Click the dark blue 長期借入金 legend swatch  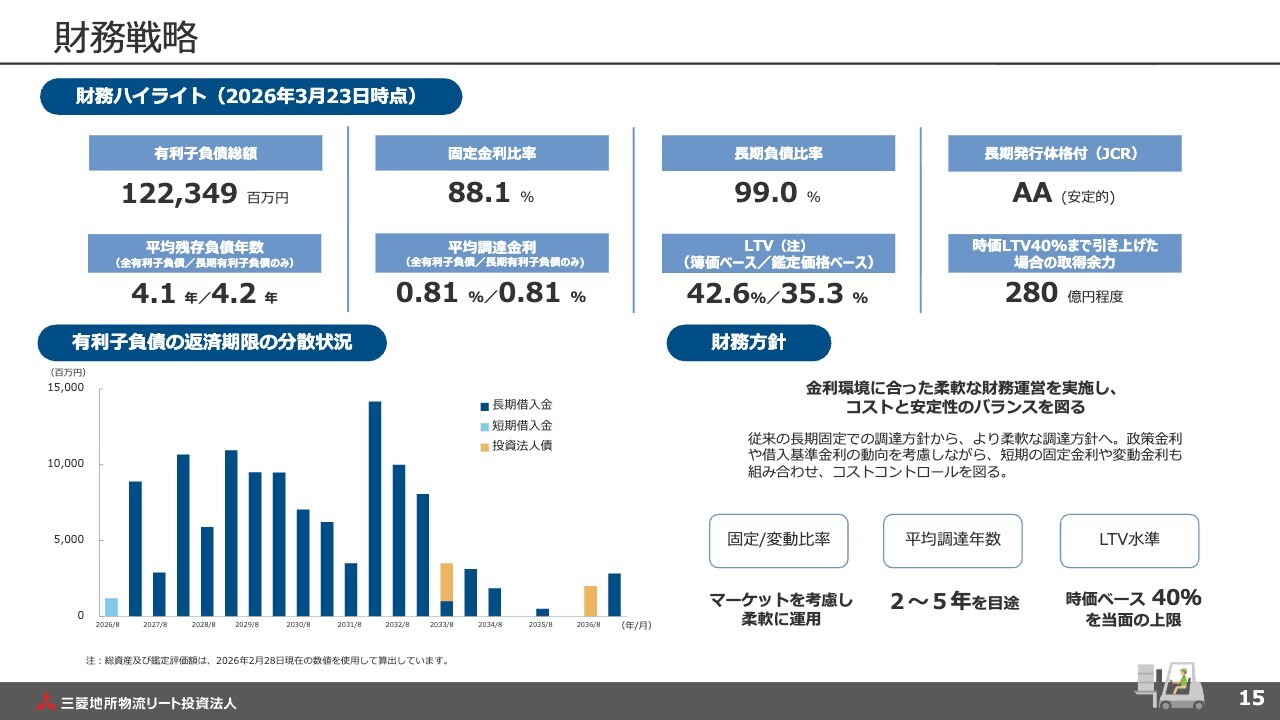coord(485,406)
